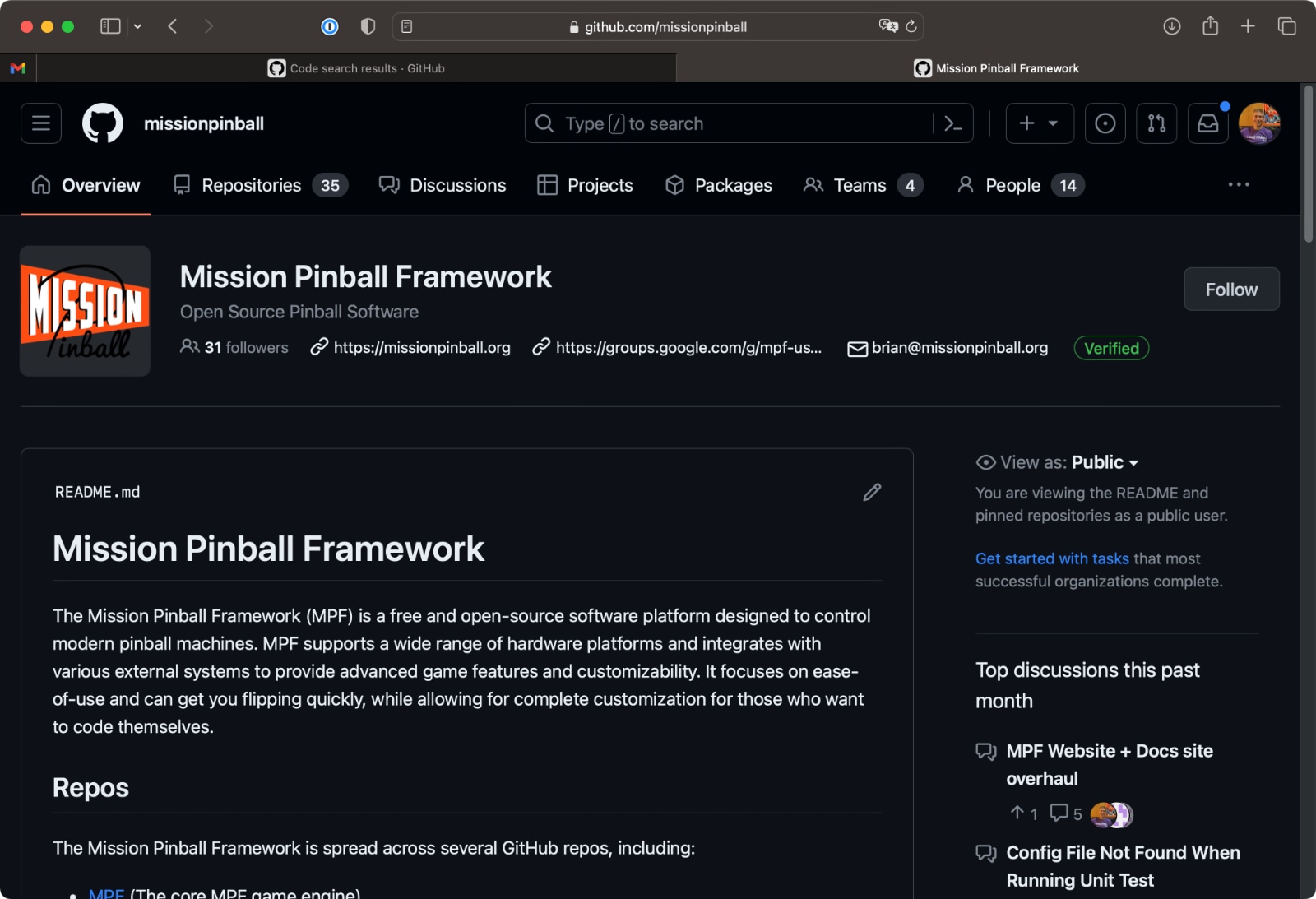This screenshot has height=899, width=1316.
Task: Click the Get started with tasks link
Action: (1052, 558)
